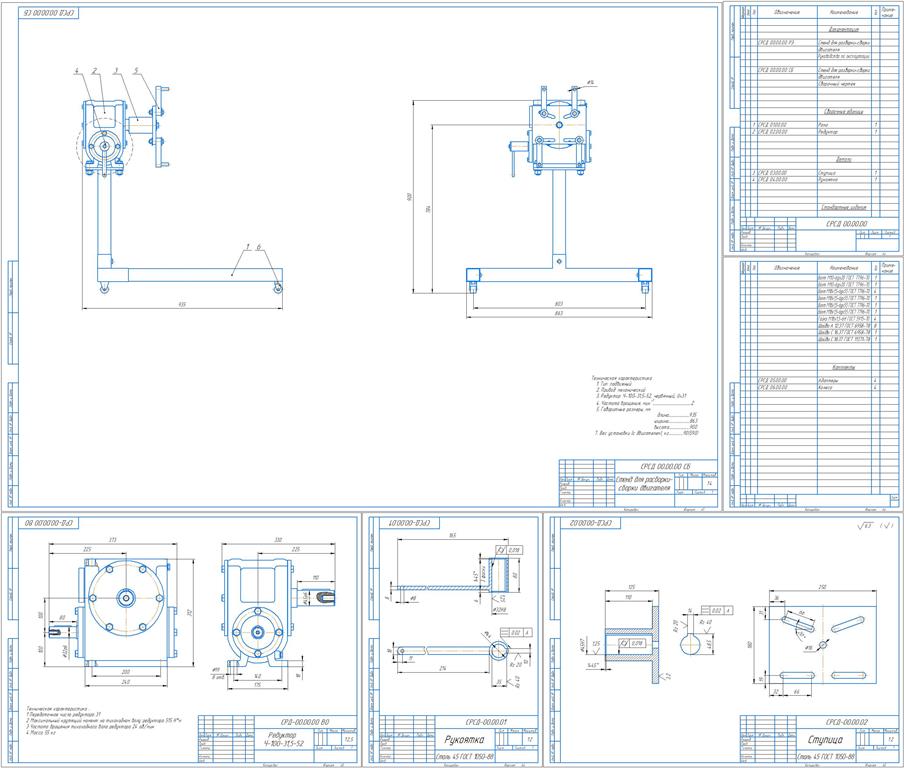Image resolution: width=904 pixels, height=768 pixels.
Task: Click the 'Техническая характеристика' heading on the main sheet
Action: 620,378
